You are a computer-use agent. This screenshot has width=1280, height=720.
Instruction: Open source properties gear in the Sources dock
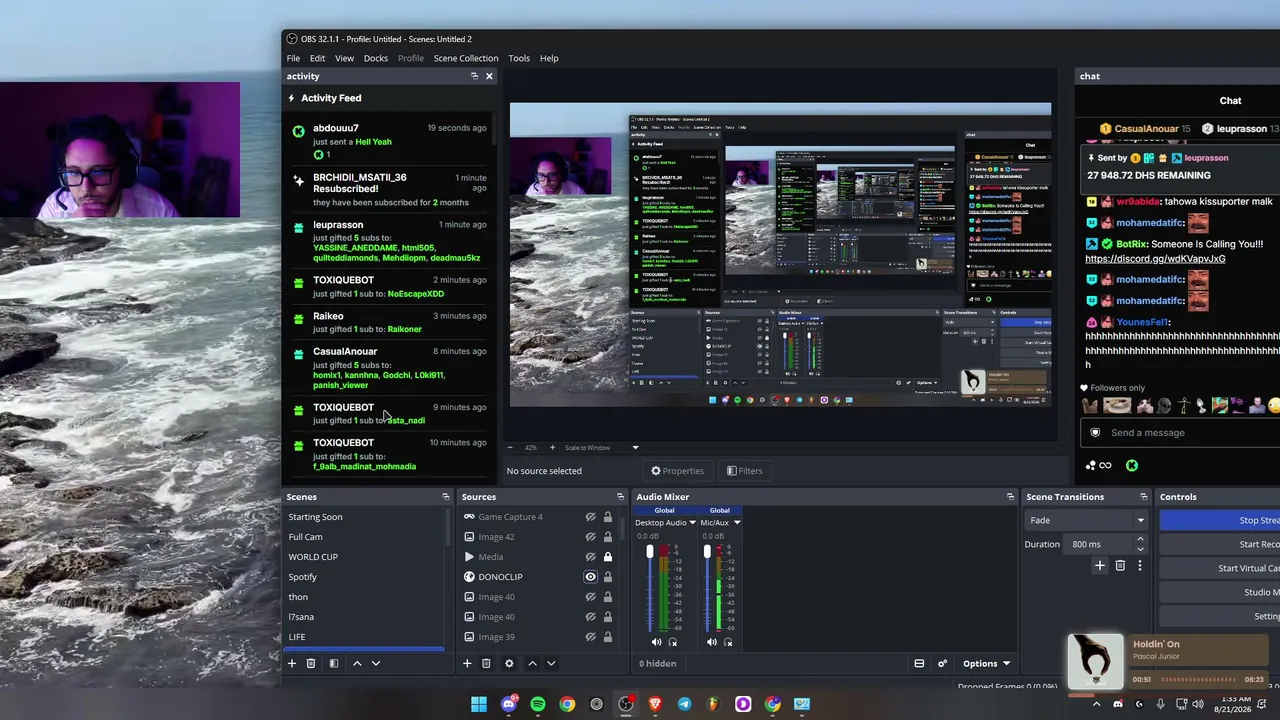[x=509, y=663]
